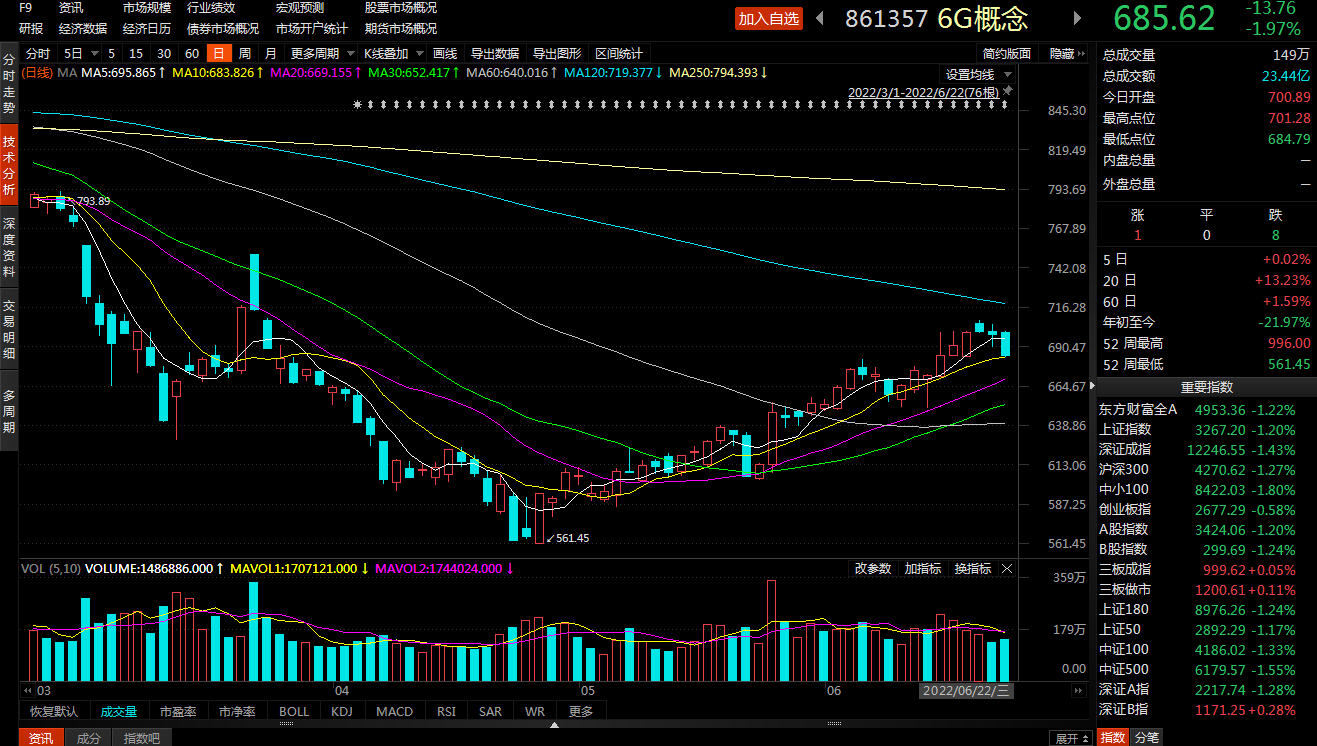Switch chart to daily (日) period
This screenshot has width=1317, height=746.
[216, 53]
